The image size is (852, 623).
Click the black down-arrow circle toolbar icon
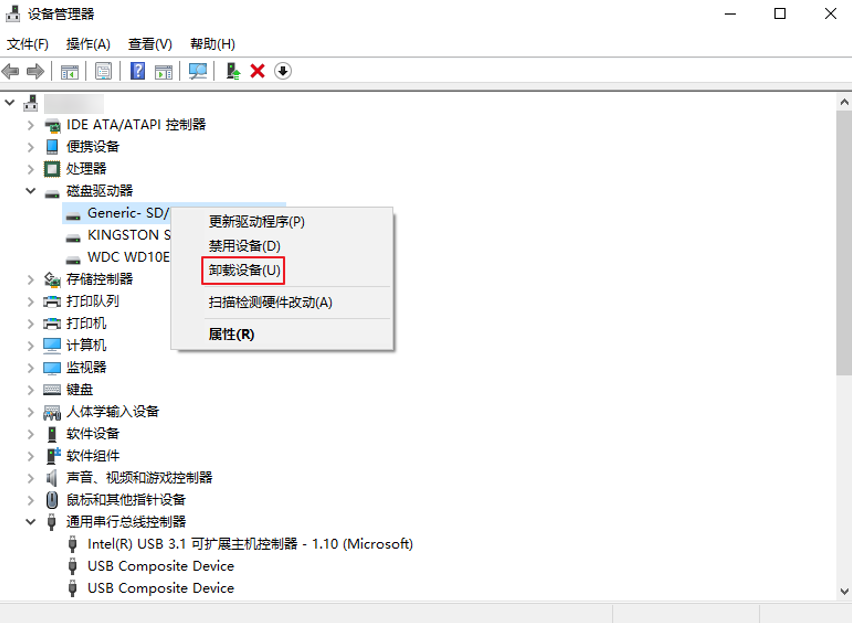click(283, 71)
